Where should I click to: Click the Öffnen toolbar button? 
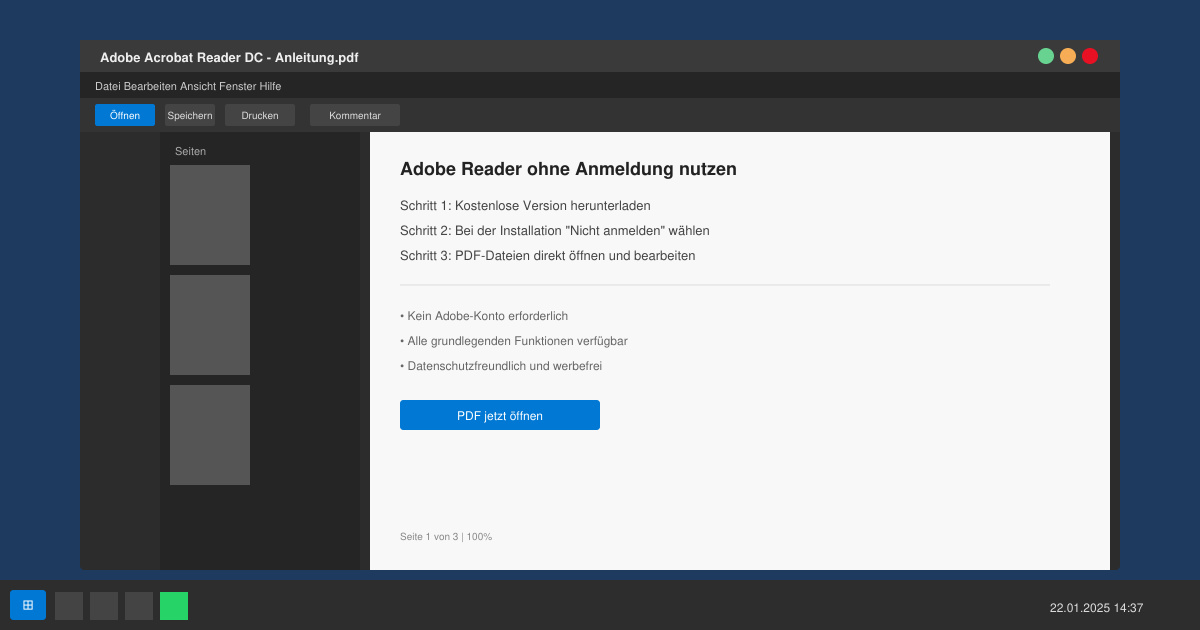[x=125, y=115]
